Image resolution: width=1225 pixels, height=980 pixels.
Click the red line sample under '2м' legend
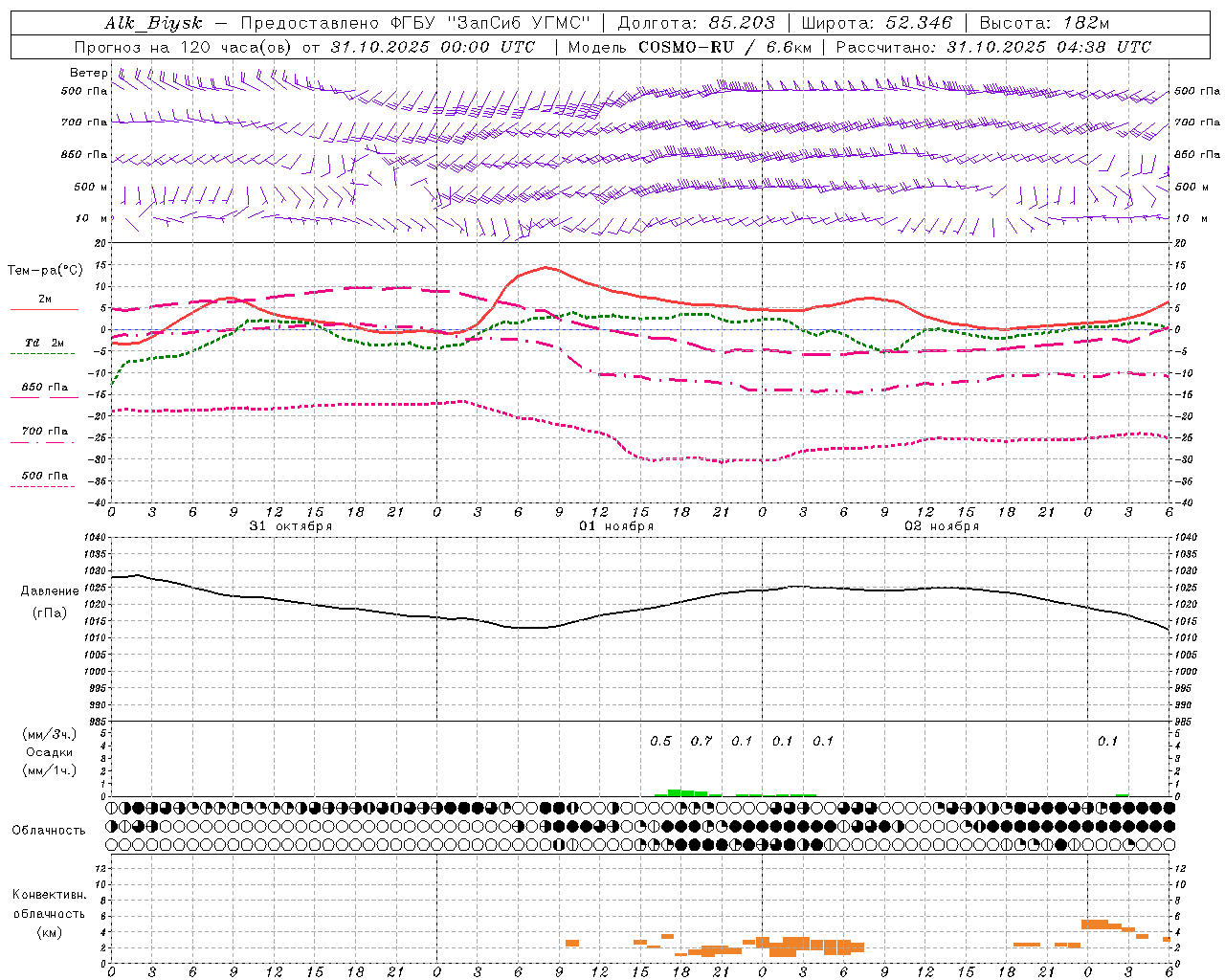tap(44, 310)
